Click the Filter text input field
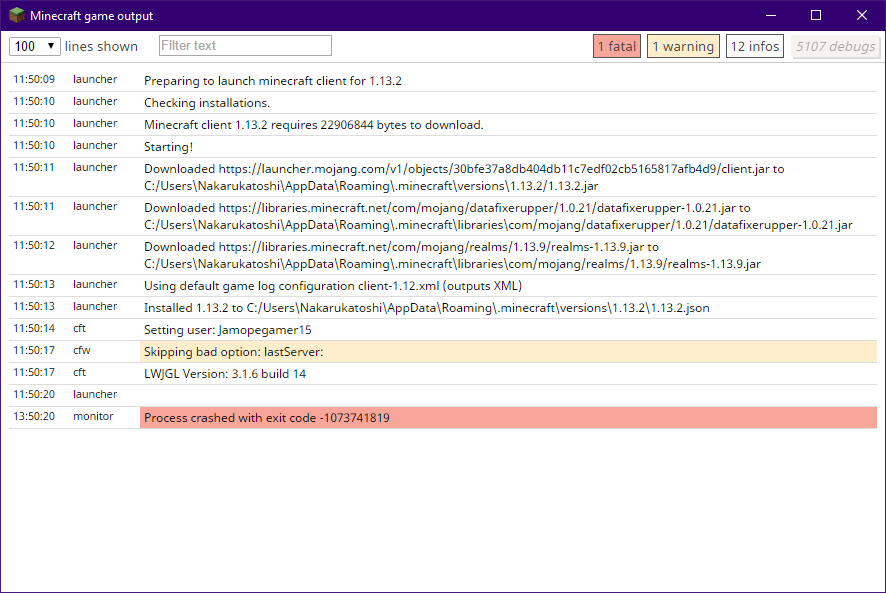Viewport: 886px width, 593px height. click(245, 46)
